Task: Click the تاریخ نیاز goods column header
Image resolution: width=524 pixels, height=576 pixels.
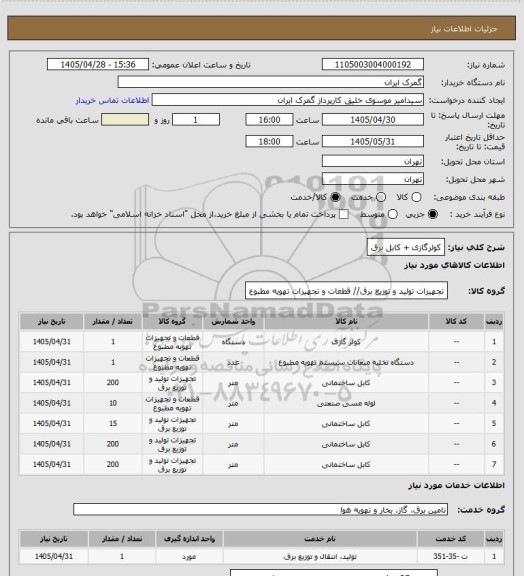Action: pyautogui.click(x=51, y=321)
